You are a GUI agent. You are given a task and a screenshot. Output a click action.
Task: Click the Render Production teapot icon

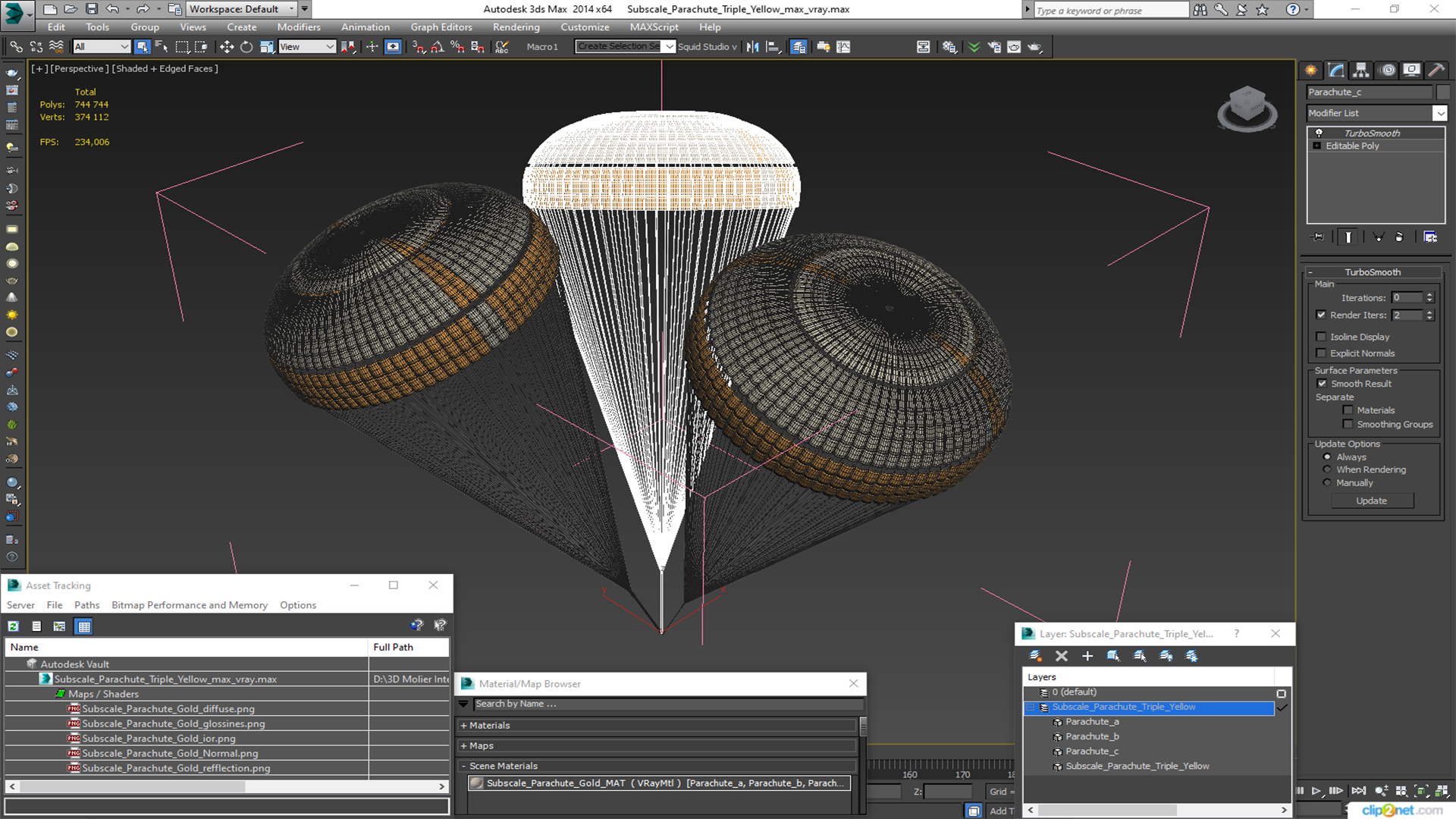point(1034,47)
